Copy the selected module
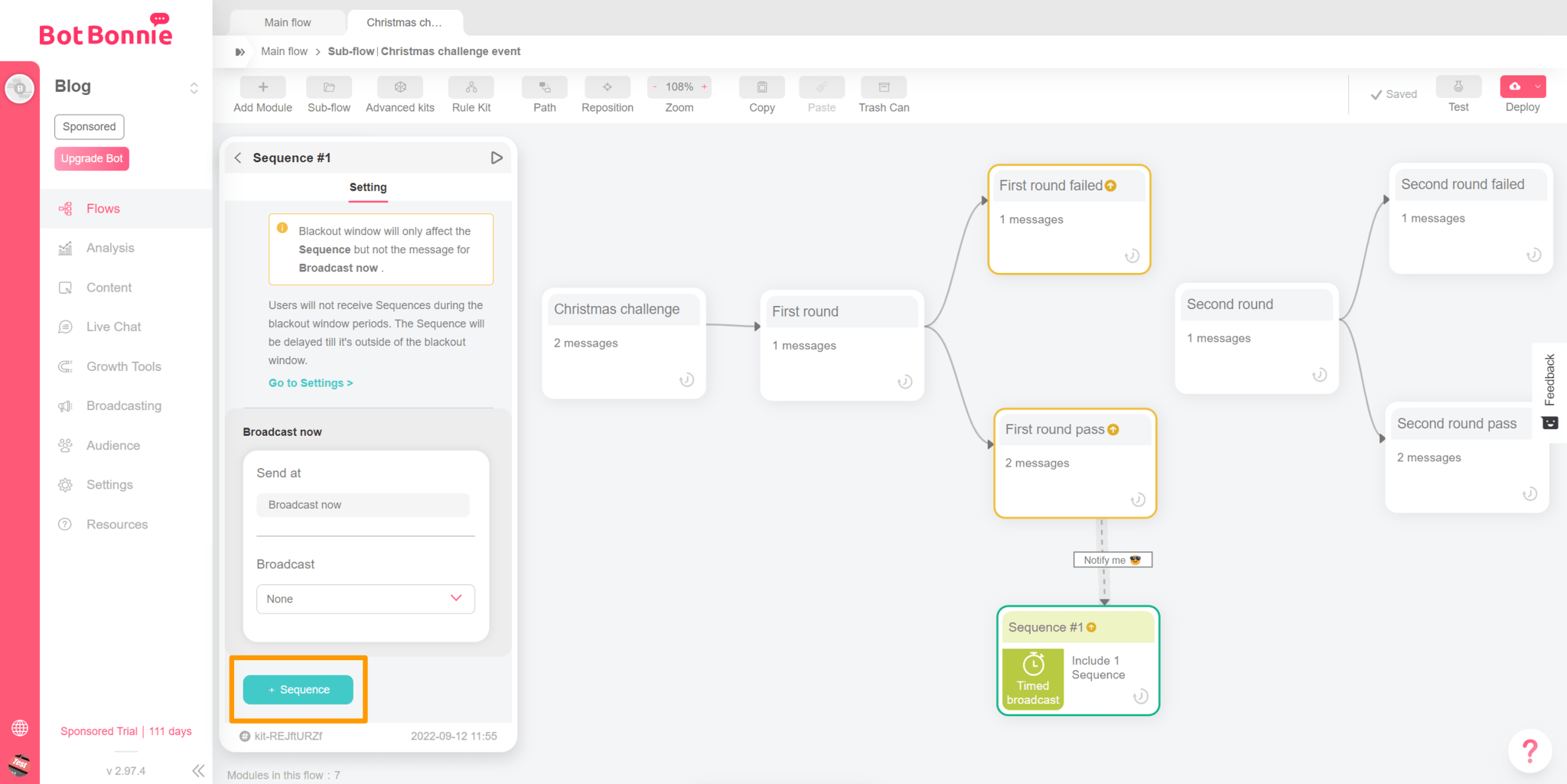Image resolution: width=1567 pixels, height=784 pixels. pos(761,87)
